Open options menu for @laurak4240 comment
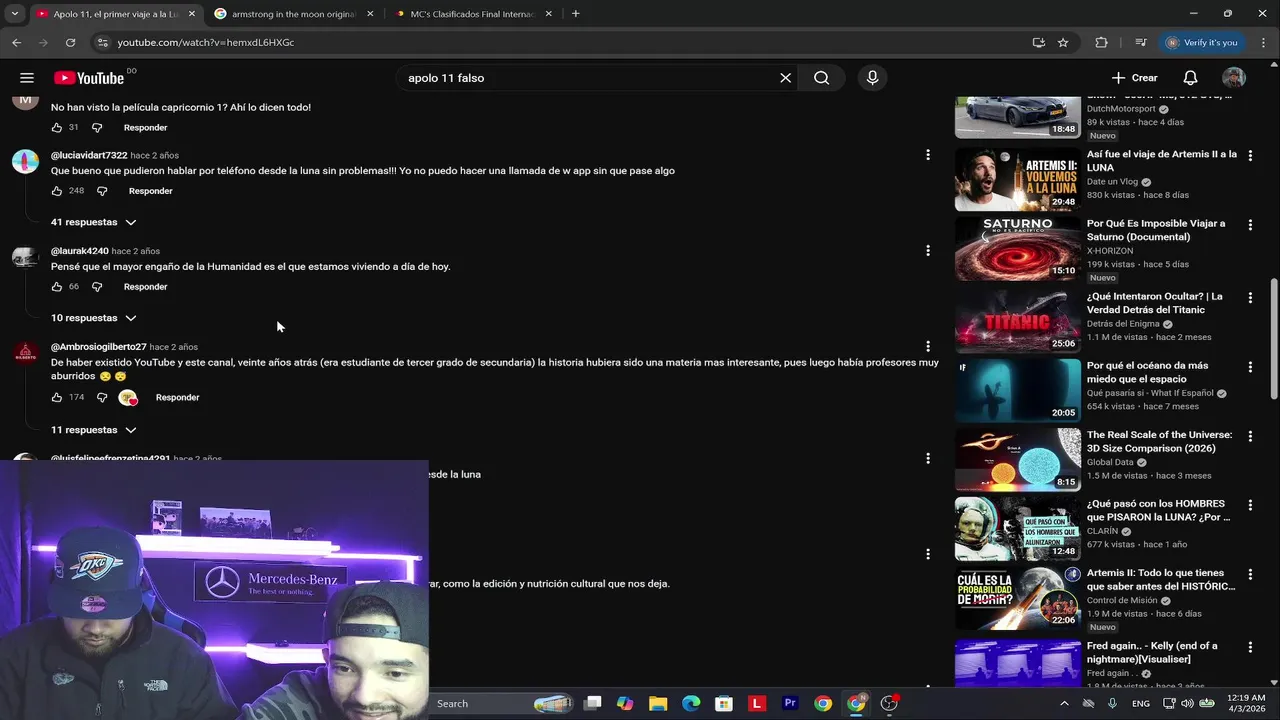This screenshot has height=720, width=1280. pos(928,251)
